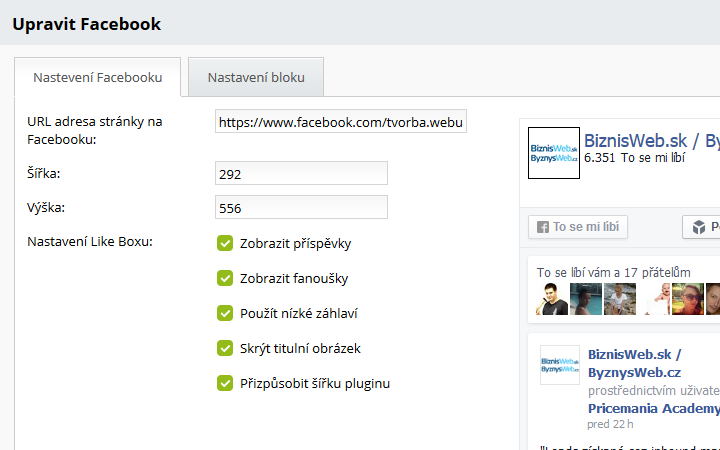Click the Facebook logo icon on like button

(543, 227)
